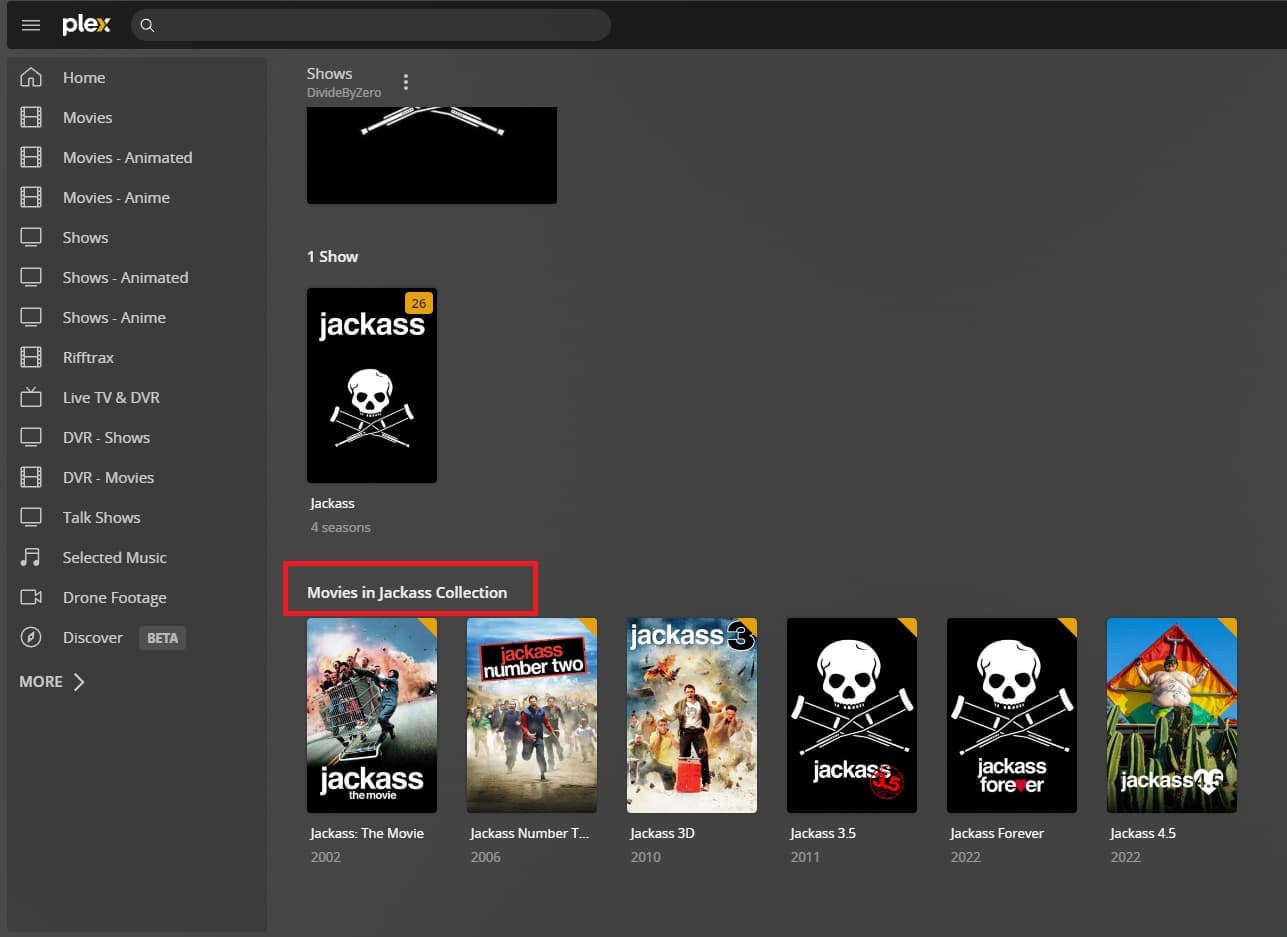The image size is (1287, 937).
Task: Open the Shows library in the sidebar
Action: (x=85, y=237)
